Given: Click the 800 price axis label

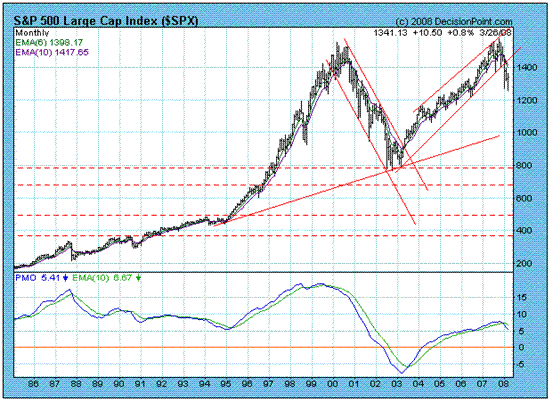Looking at the screenshot, I should click(x=523, y=165).
